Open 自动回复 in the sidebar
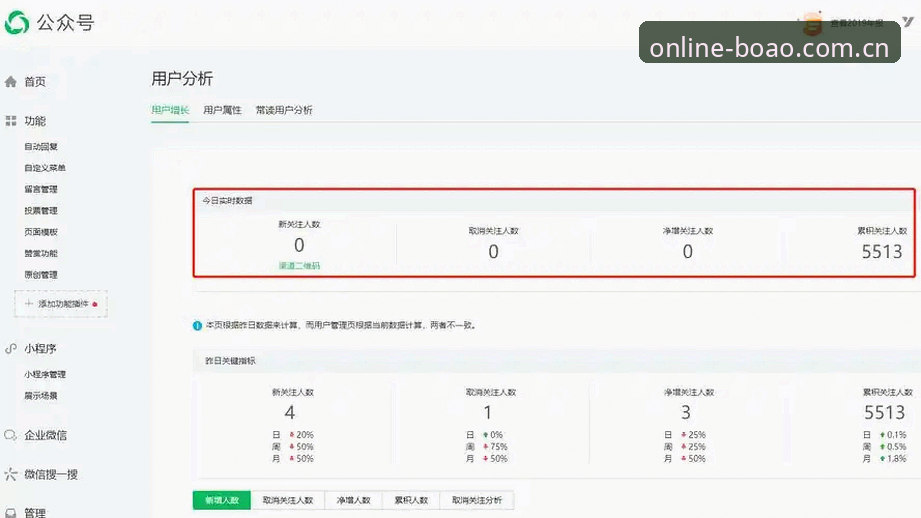 tap(41, 146)
